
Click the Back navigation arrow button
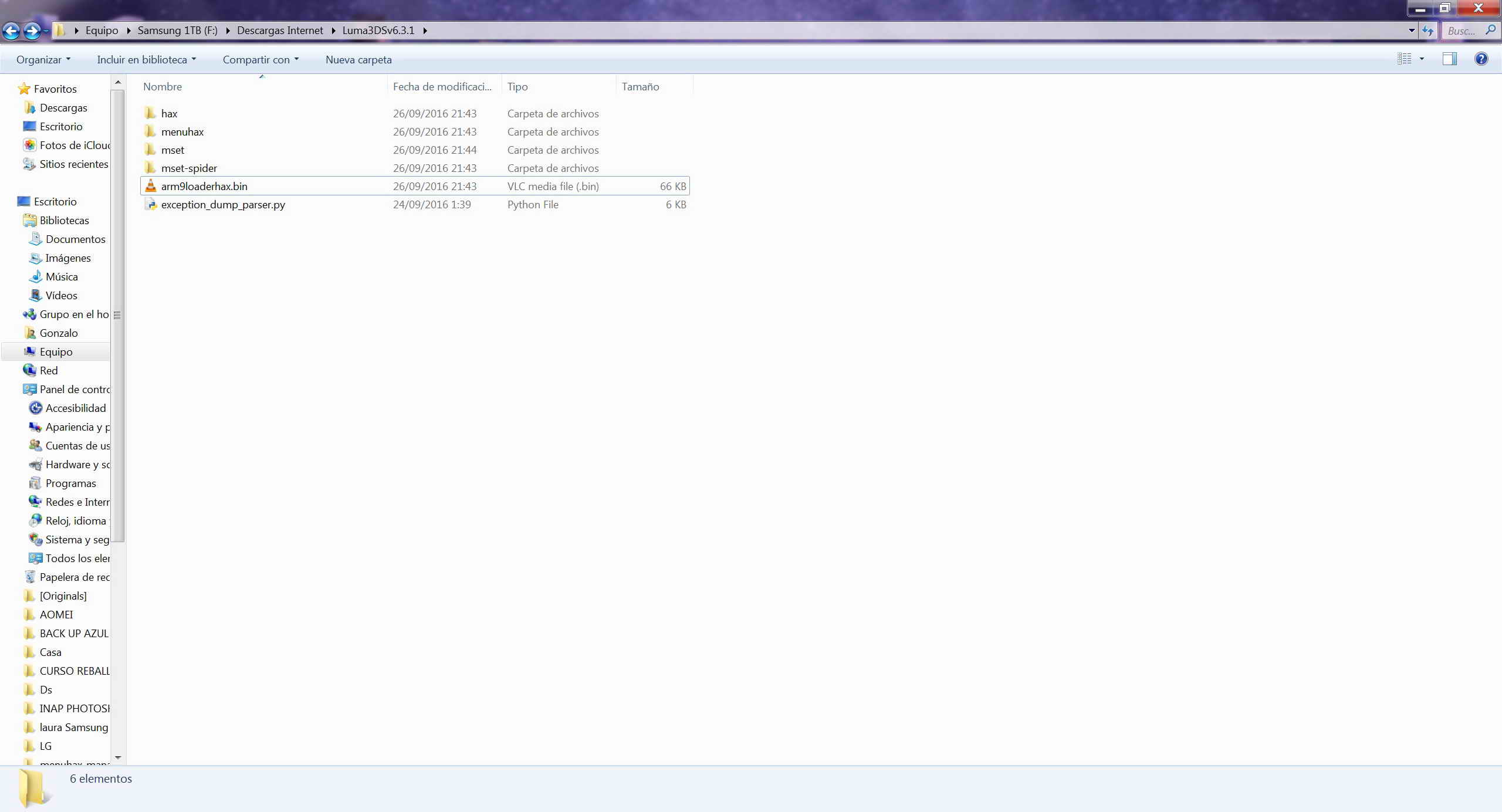[11, 31]
